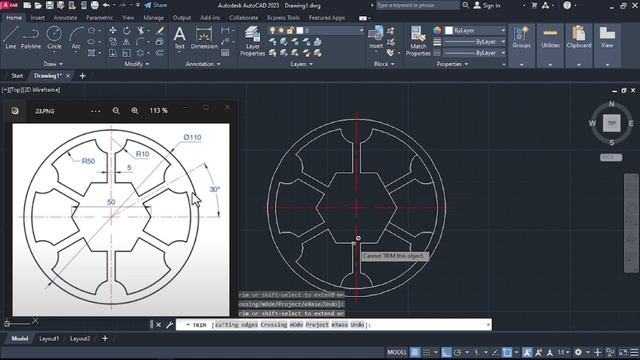Viewport: 640px width, 360px height.
Task: Switch to the Parametric ribbon tab
Action: (x=99, y=18)
